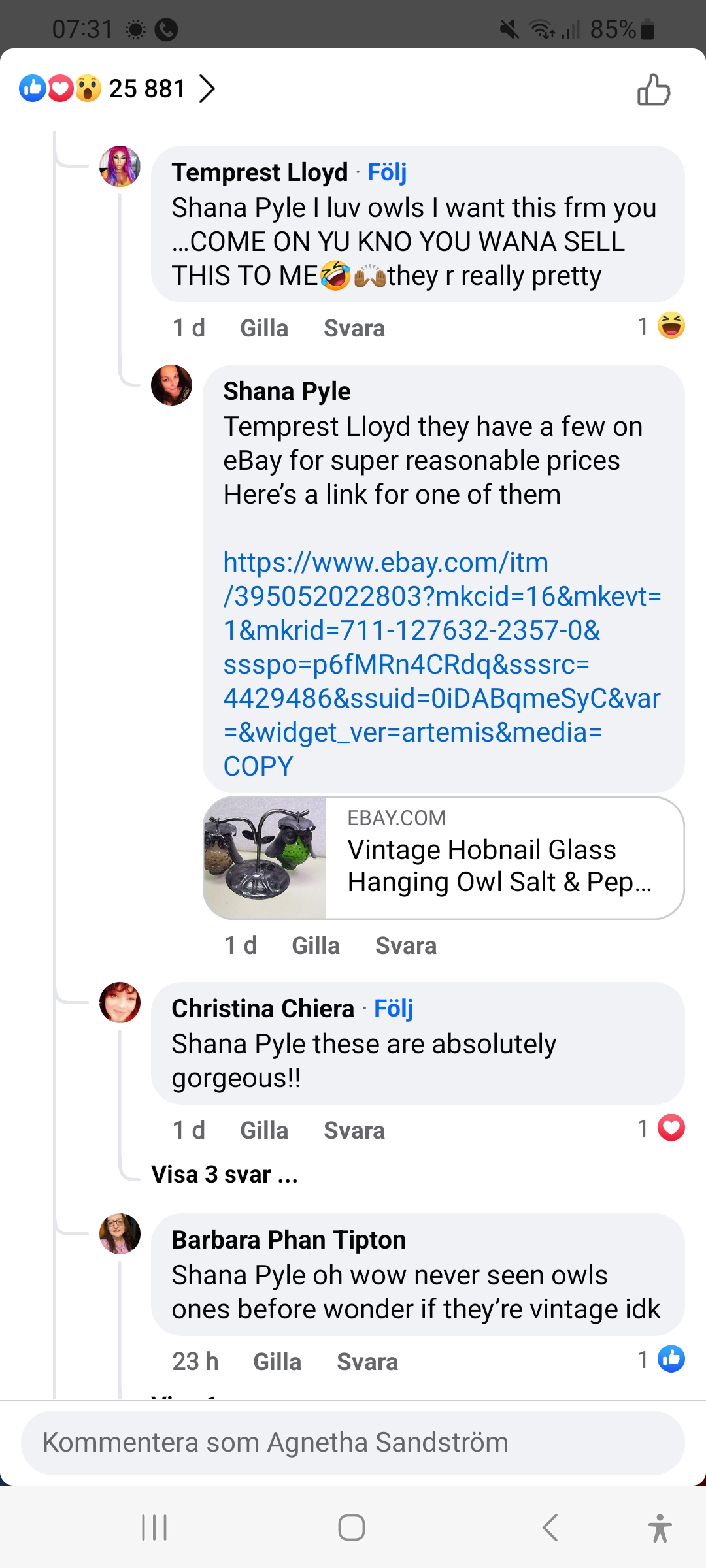Tap Shana Pyle's profile avatar

pyautogui.click(x=171, y=385)
